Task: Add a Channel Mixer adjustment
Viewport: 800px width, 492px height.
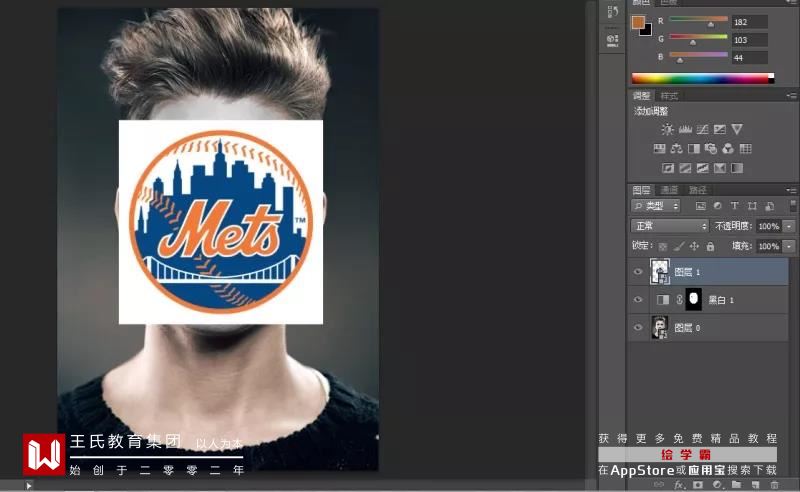Action: (x=728, y=149)
